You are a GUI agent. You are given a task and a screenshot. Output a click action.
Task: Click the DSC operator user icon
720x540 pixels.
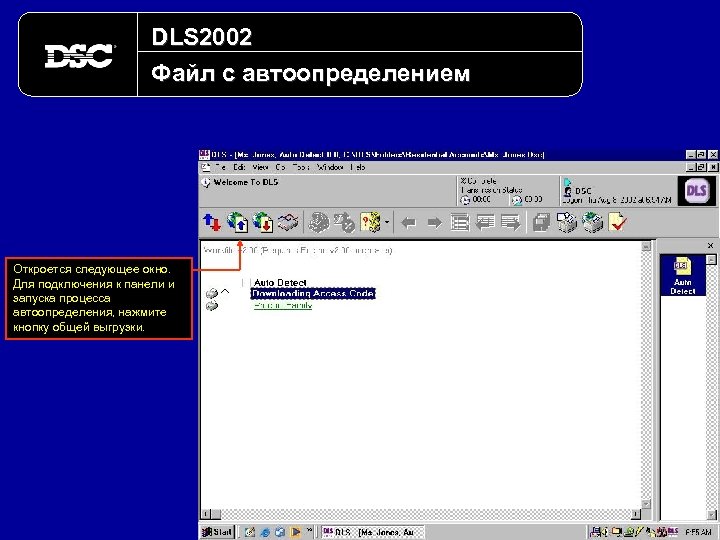568,191
